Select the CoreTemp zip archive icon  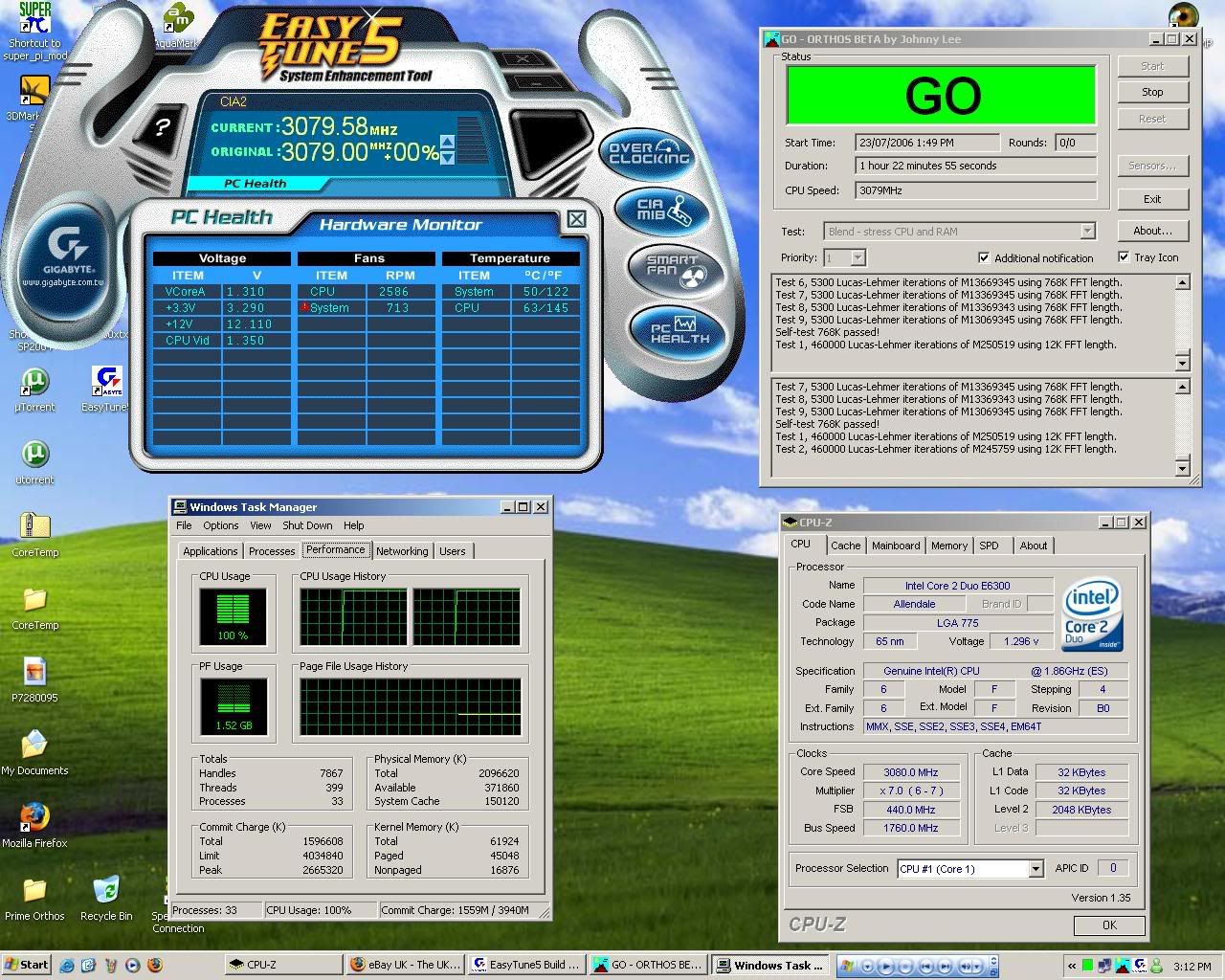(x=35, y=533)
